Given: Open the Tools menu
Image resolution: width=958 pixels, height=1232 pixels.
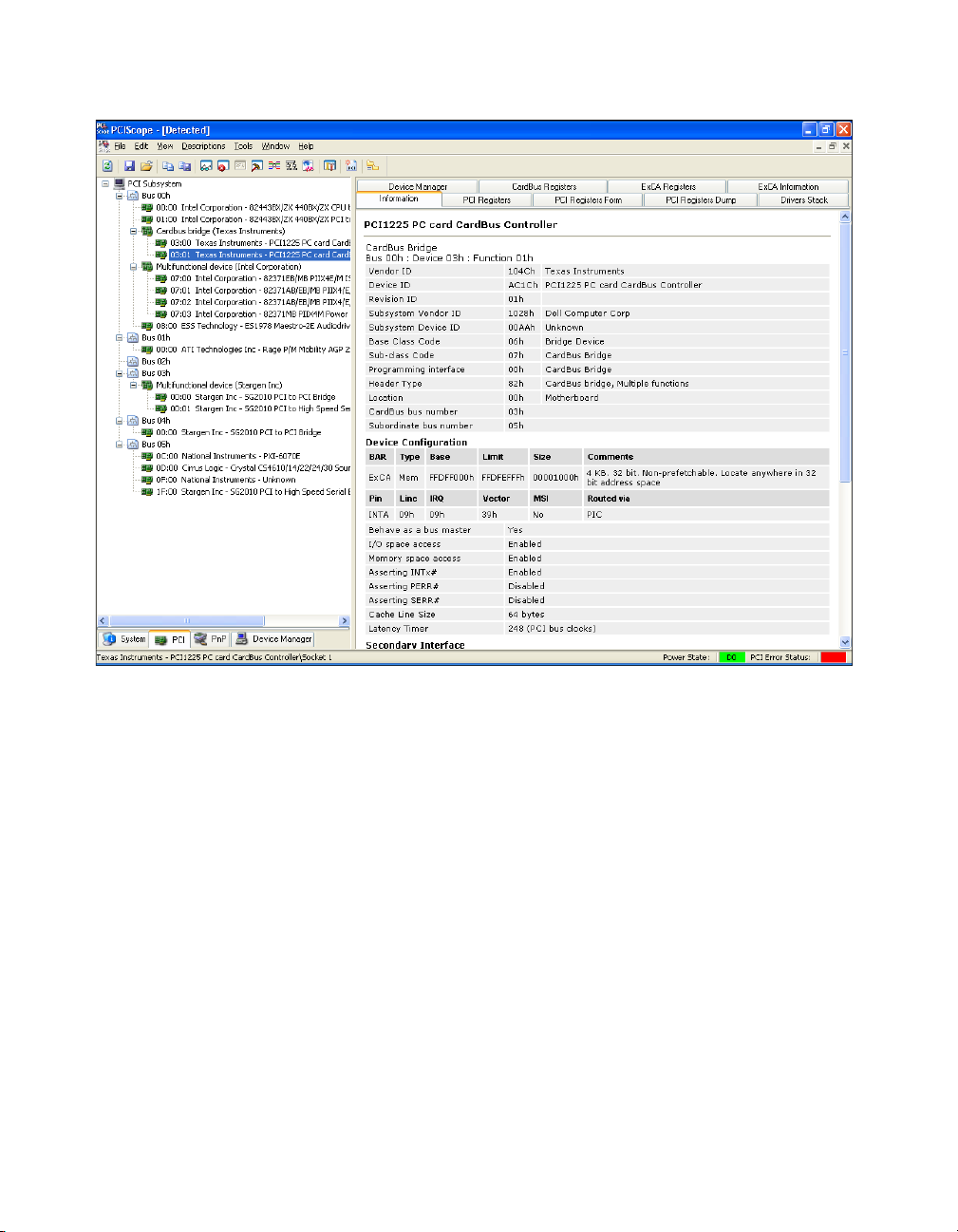Looking at the screenshot, I should [243, 146].
